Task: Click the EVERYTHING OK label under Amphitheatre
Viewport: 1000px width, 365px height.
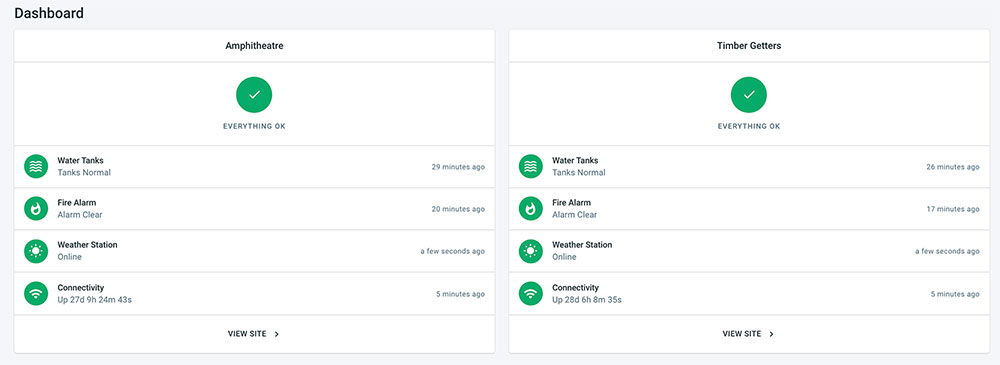Action: click(x=254, y=126)
